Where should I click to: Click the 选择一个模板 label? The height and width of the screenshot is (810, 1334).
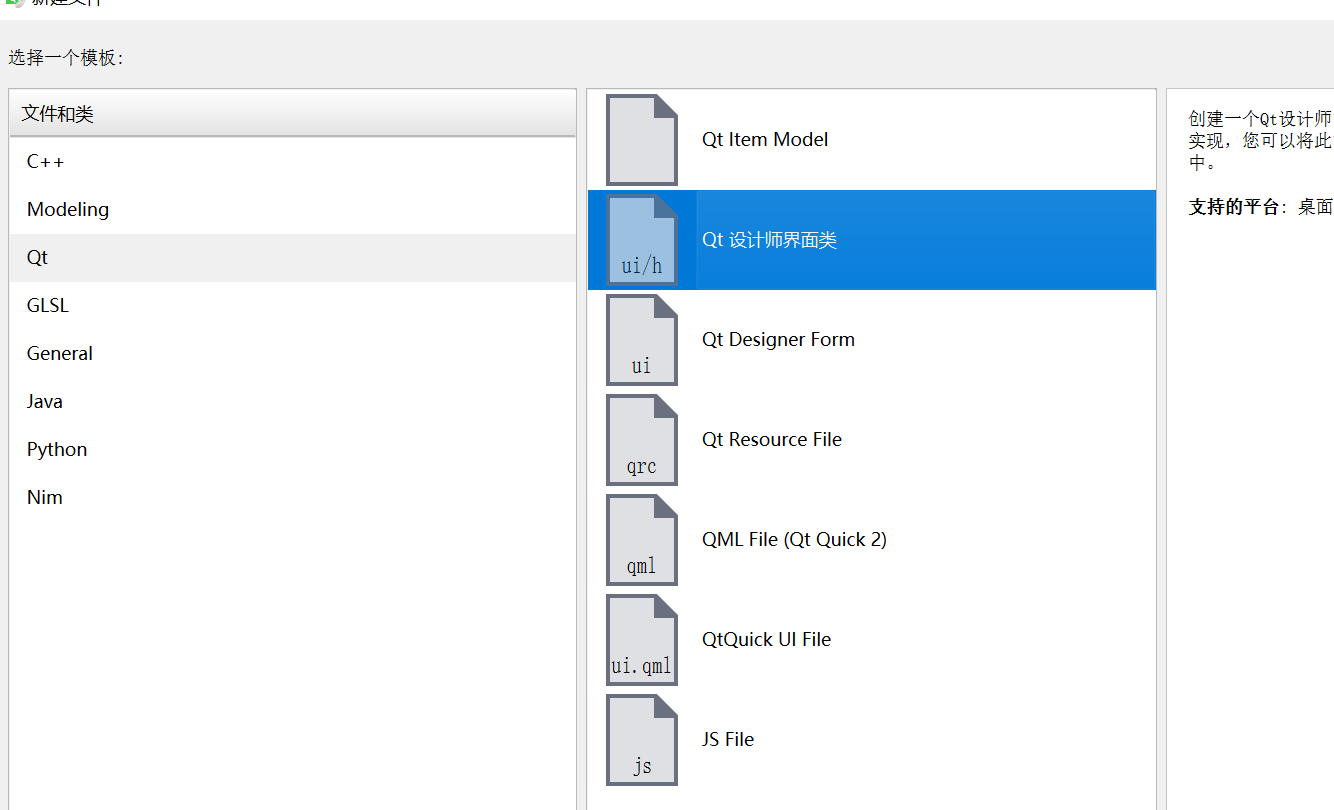pos(66,58)
